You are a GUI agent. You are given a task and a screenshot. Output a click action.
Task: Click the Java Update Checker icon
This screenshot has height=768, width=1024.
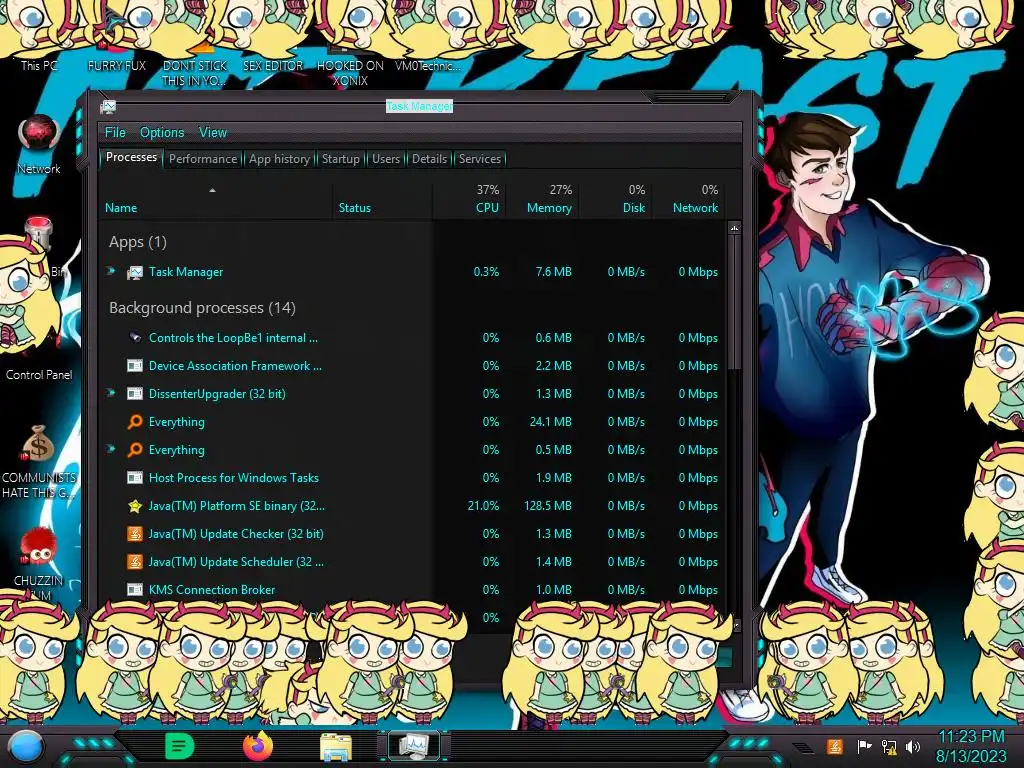pos(135,534)
